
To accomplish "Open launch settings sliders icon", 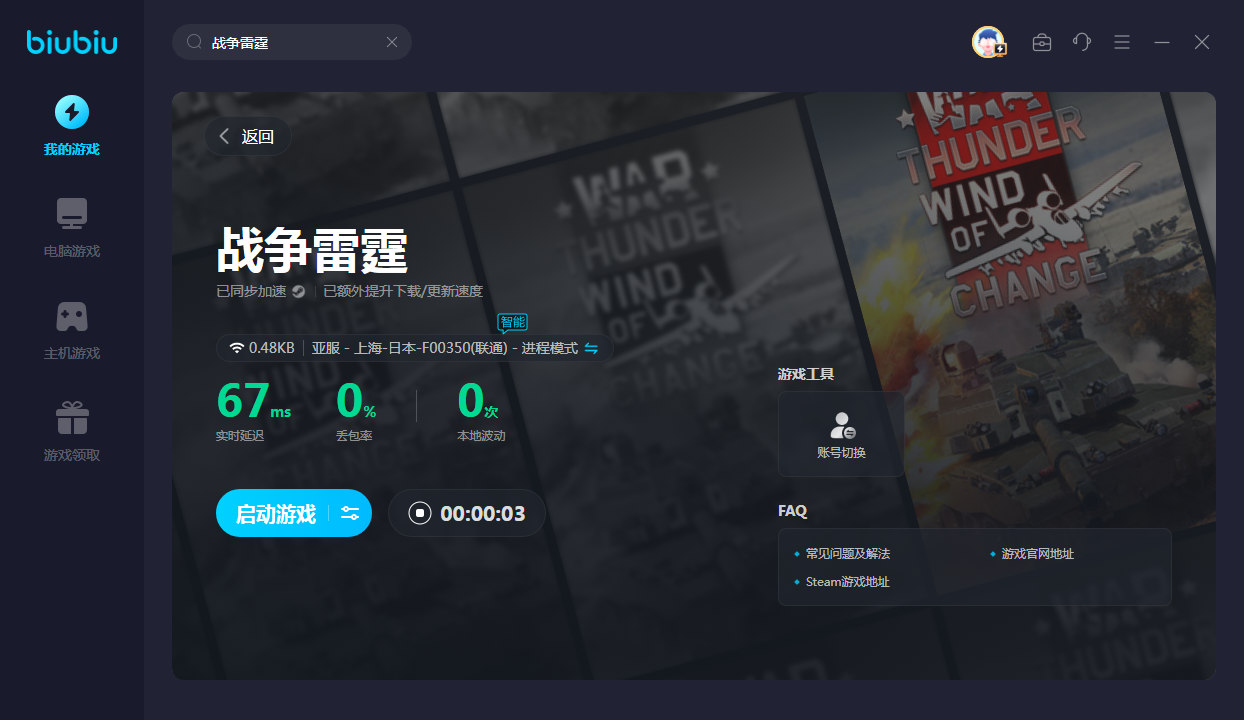I will (350, 513).
